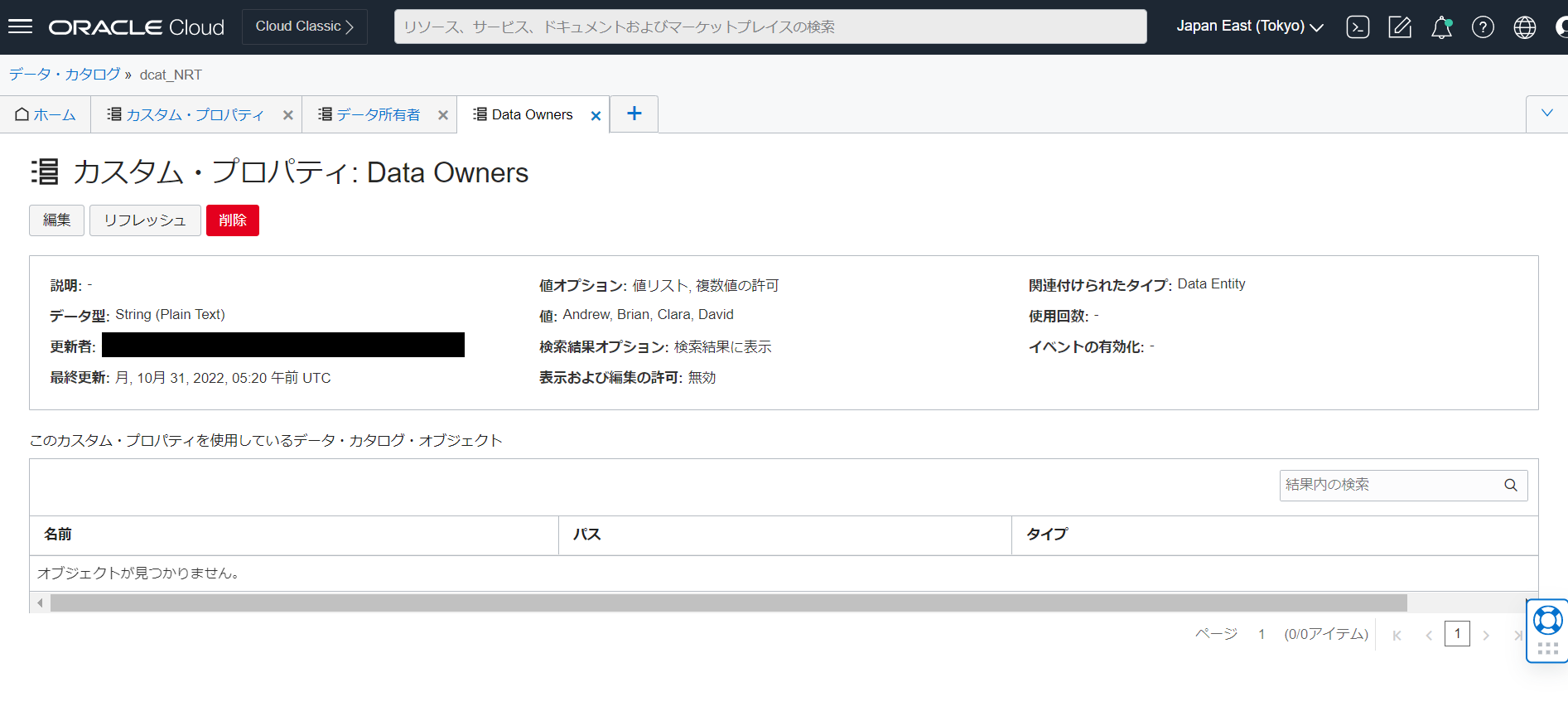Viewport: 1568px width, 721px height.
Task: Click search magnifier in results filter
Action: pos(1510,486)
